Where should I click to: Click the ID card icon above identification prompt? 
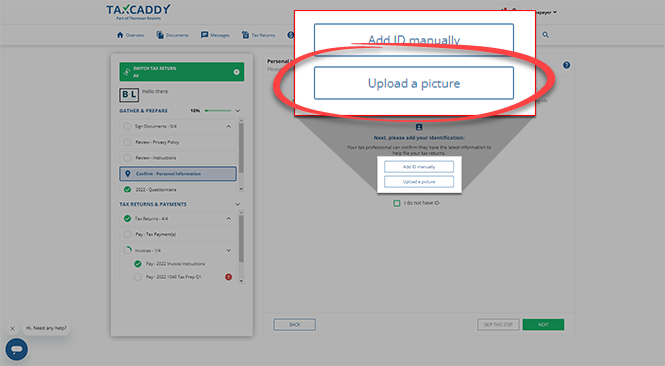[x=419, y=127]
